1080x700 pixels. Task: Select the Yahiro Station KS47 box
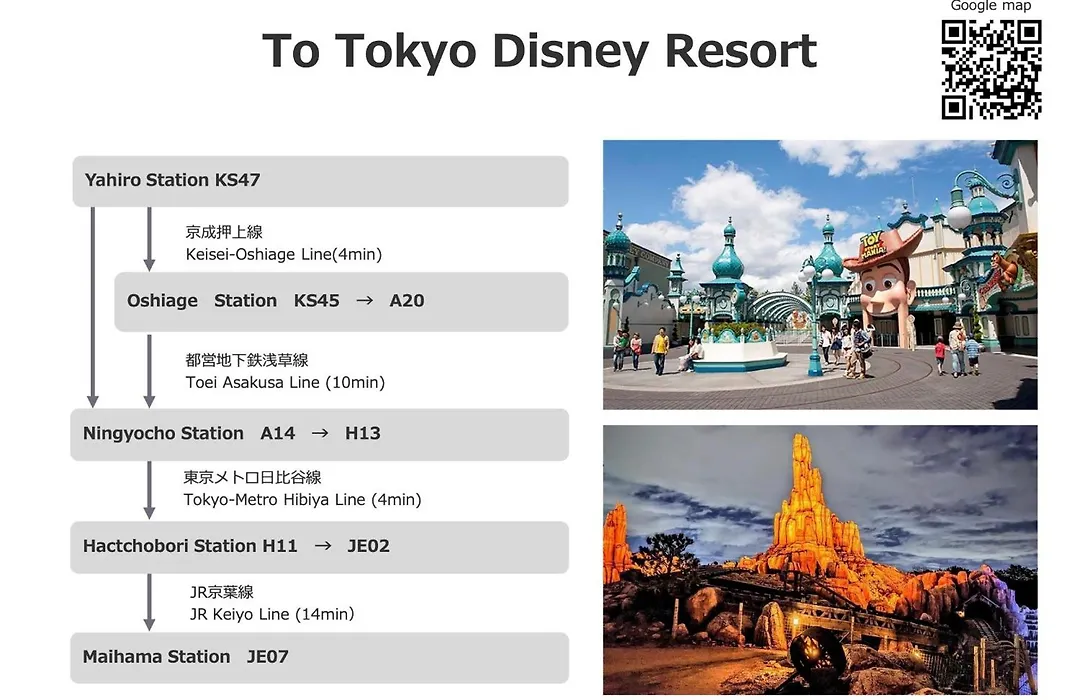pos(320,181)
